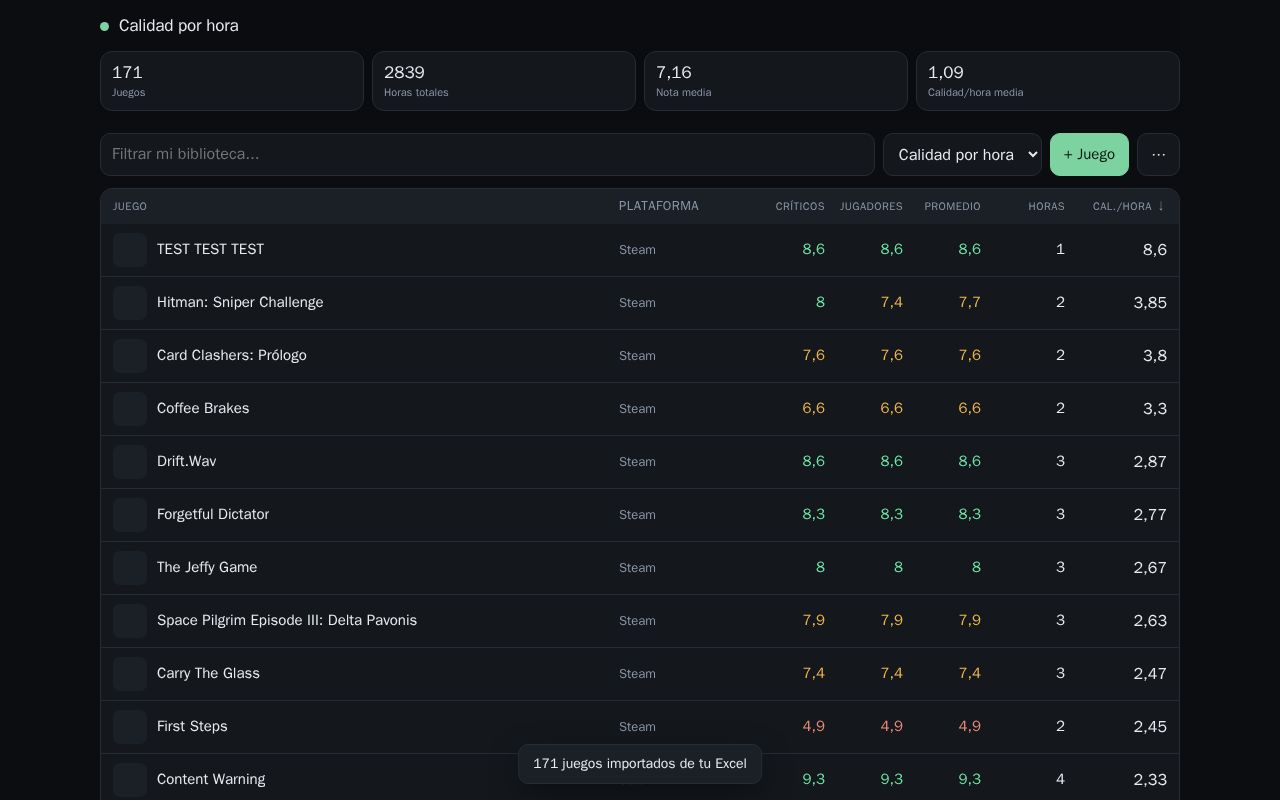Sort by the JUEGO column header
This screenshot has height=800, width=1280.
[130, 206]
